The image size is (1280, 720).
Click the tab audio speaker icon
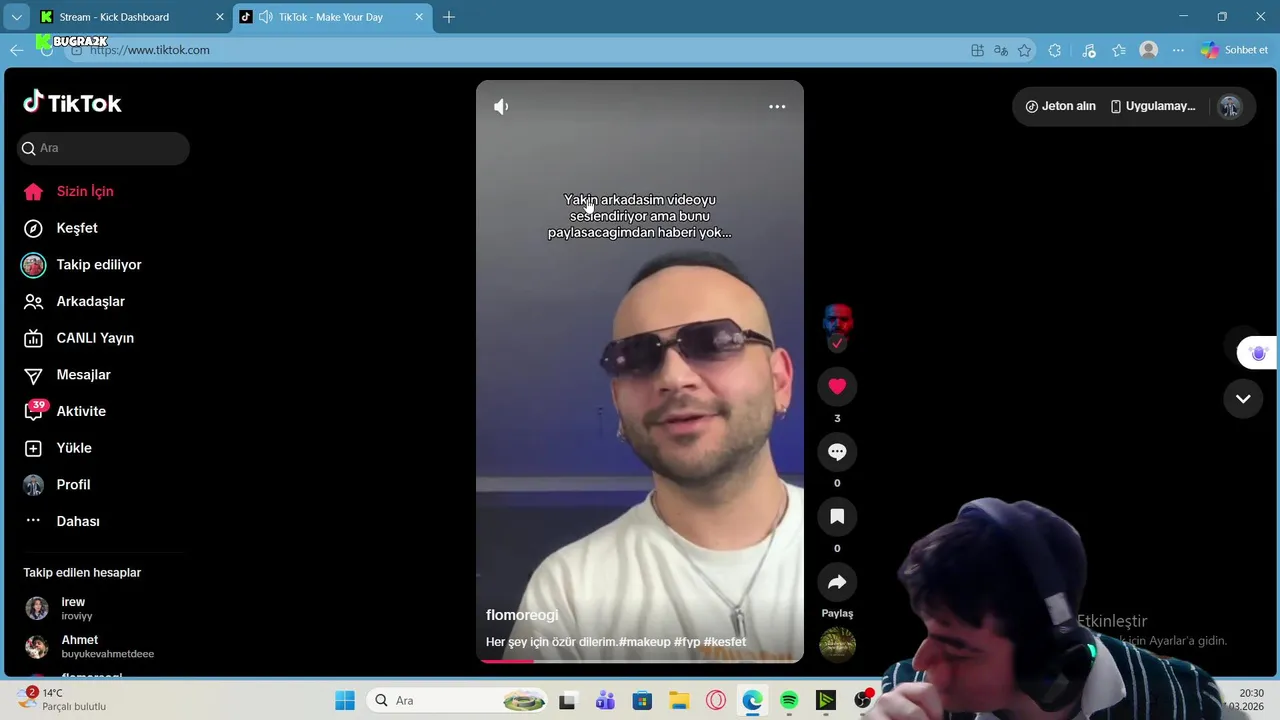[266, 17]
